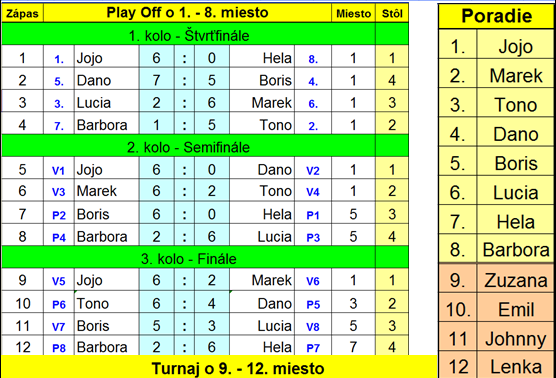Click Hela's score 6 in match 12

tap(212, 346)
